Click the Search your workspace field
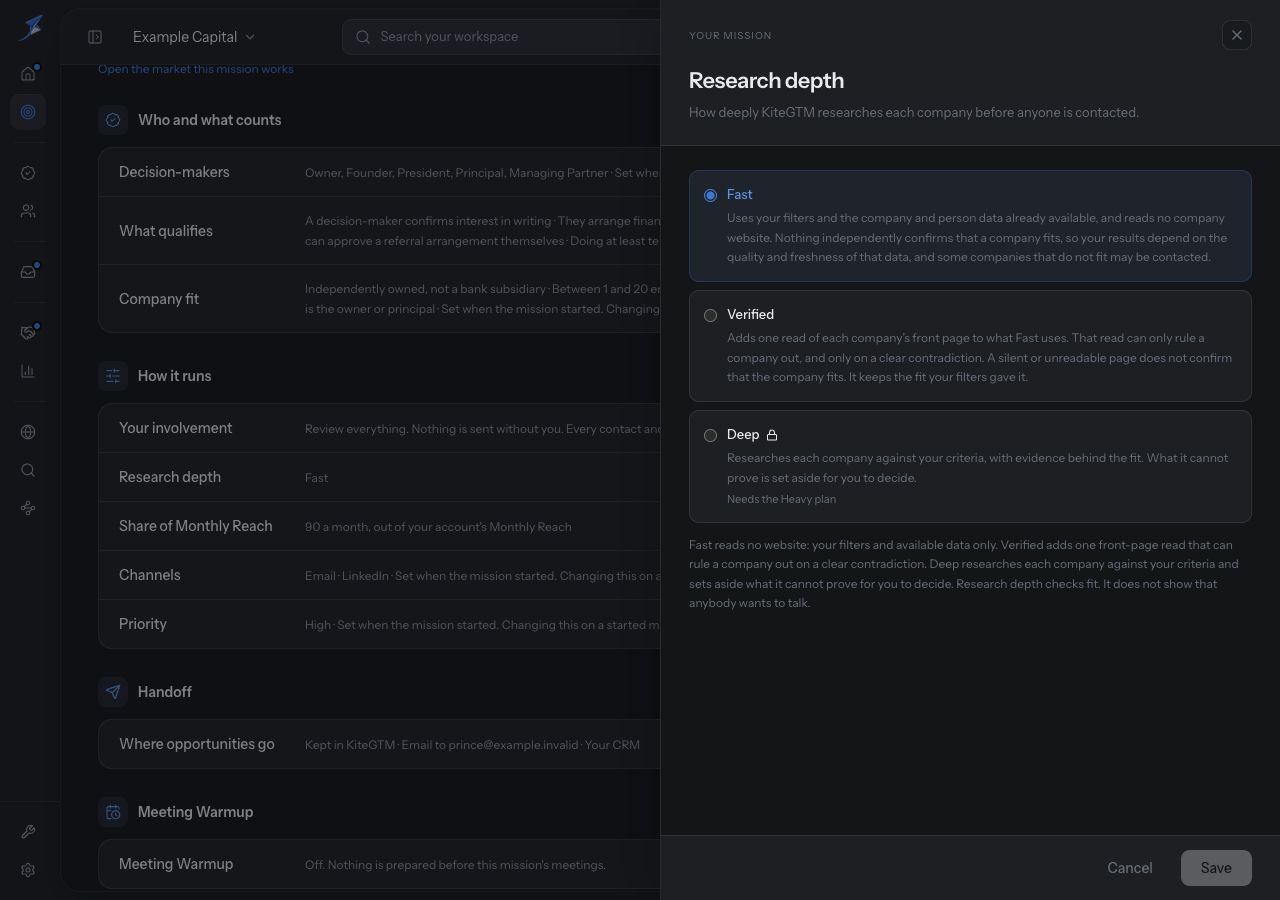Viewport: 1280px width, 900px height. 501,37
